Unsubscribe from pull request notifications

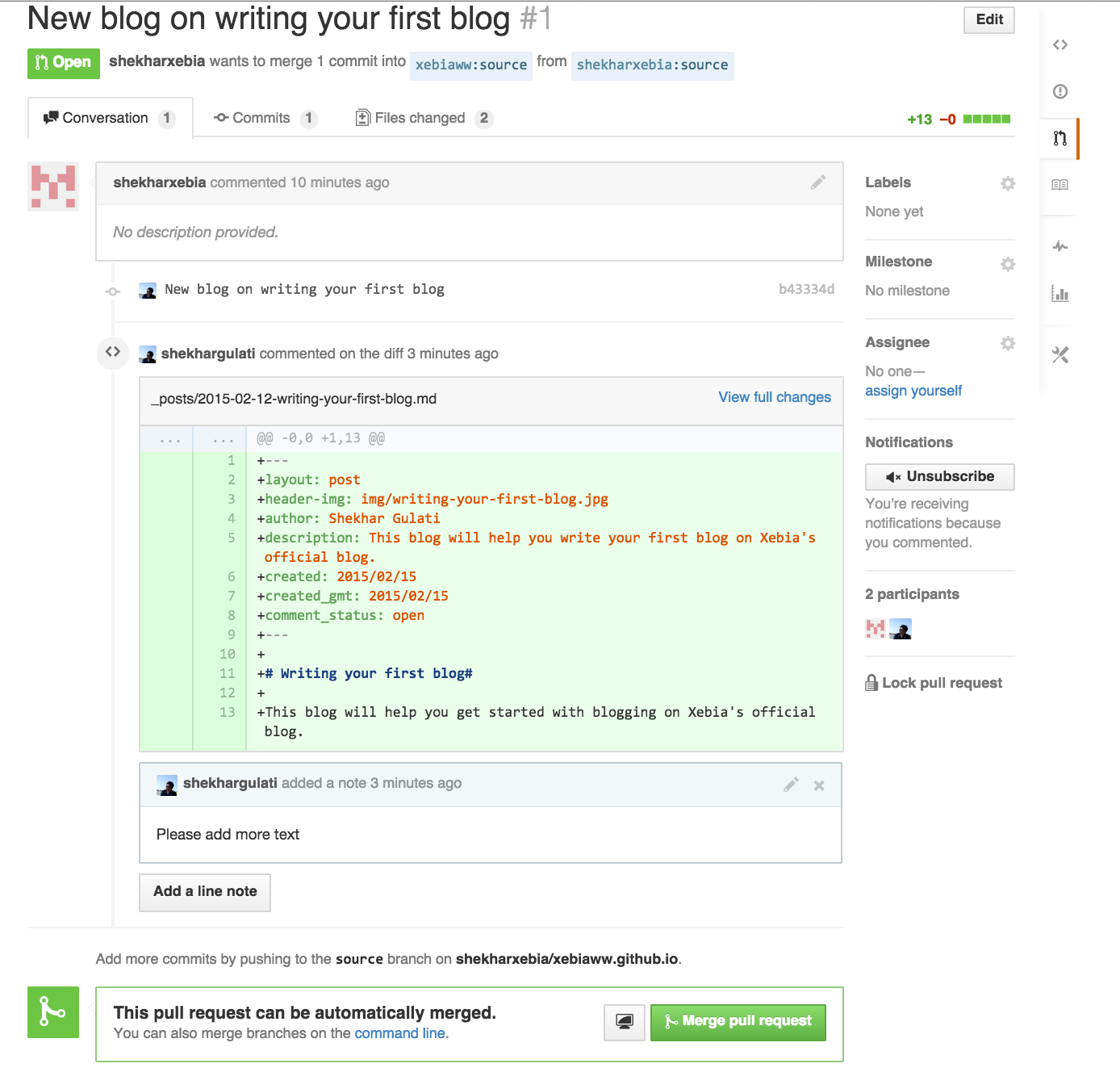point(939,477)
